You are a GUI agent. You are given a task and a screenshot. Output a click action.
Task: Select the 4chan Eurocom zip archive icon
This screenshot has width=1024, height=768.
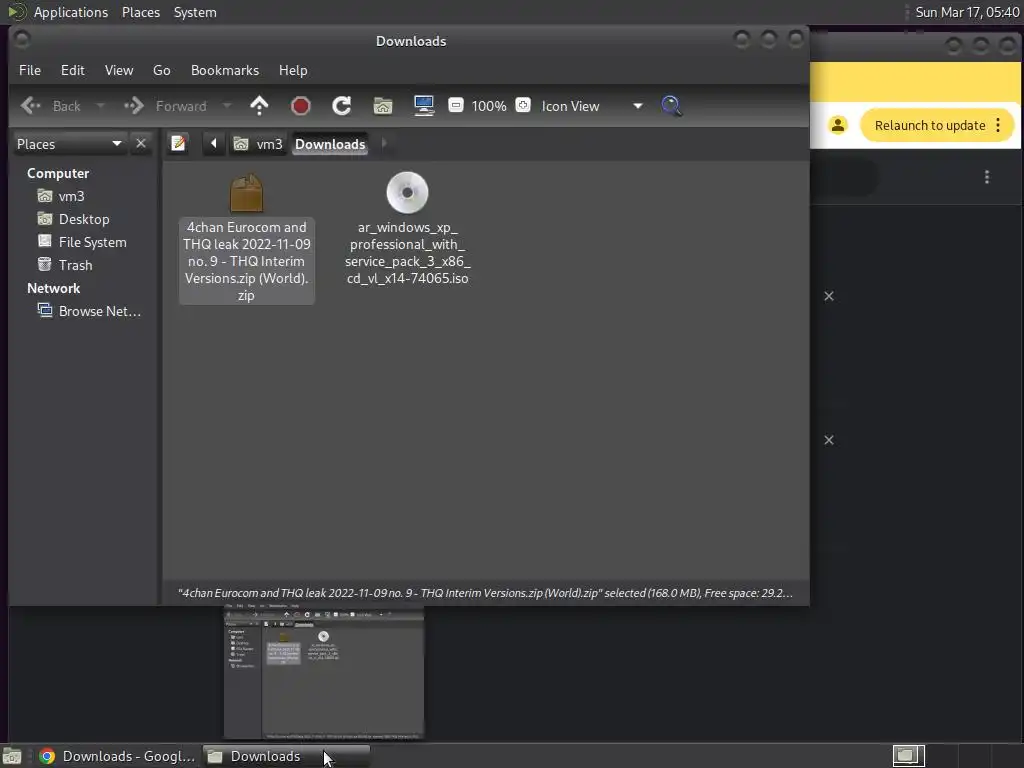point(246,193)
